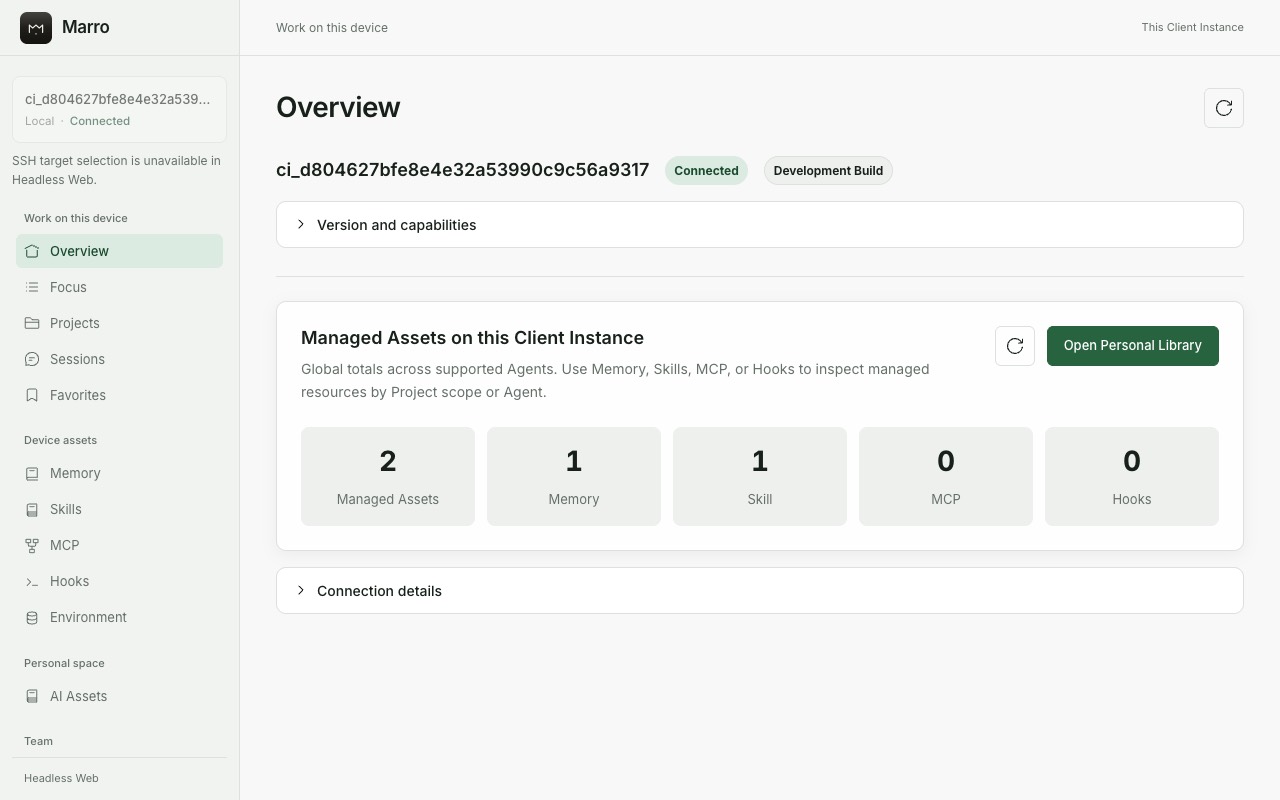
Task: Select the Hooks count card
Action: [1132, 476]
